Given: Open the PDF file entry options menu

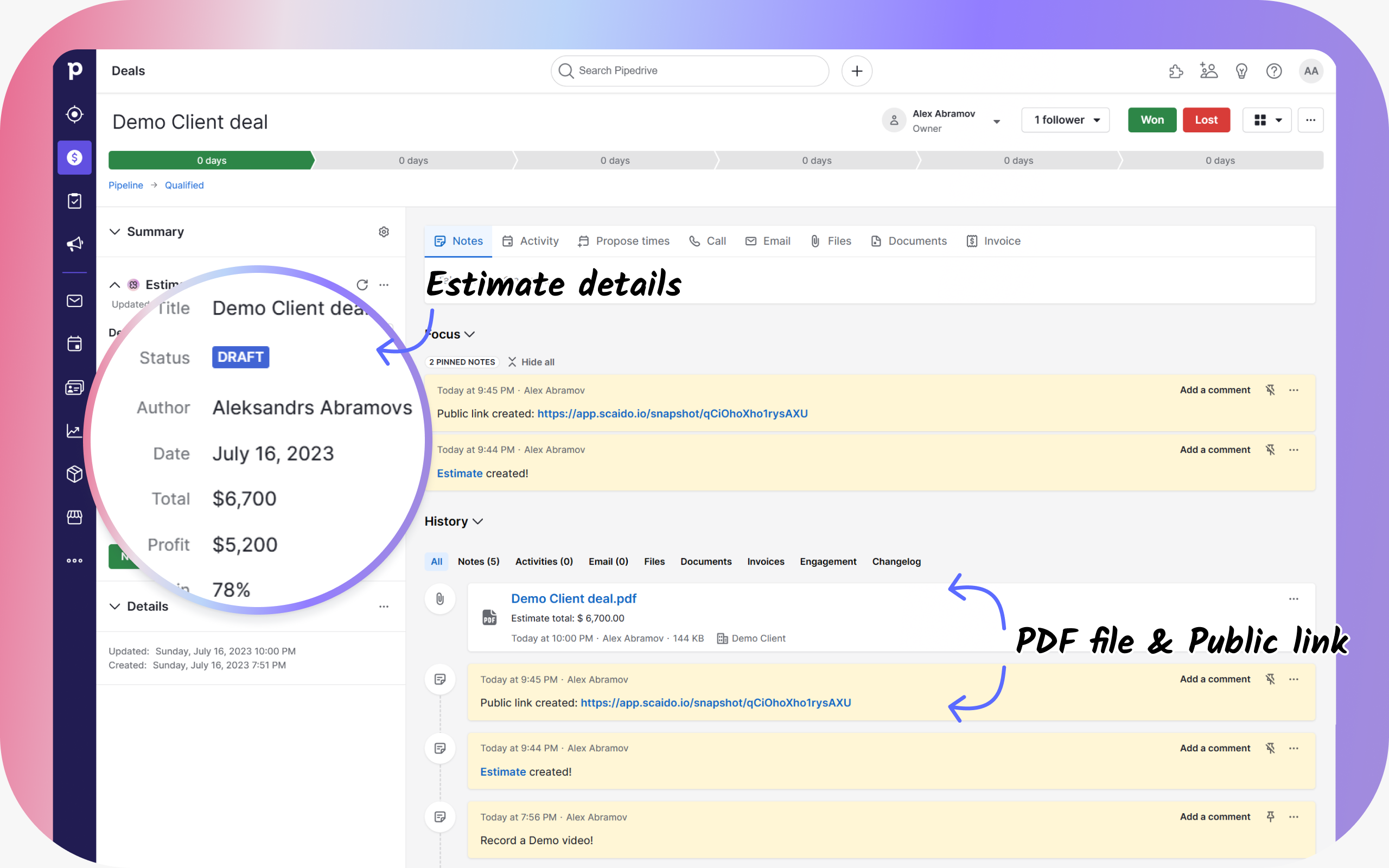Looking at the screenshot, I should point(1293,599).
